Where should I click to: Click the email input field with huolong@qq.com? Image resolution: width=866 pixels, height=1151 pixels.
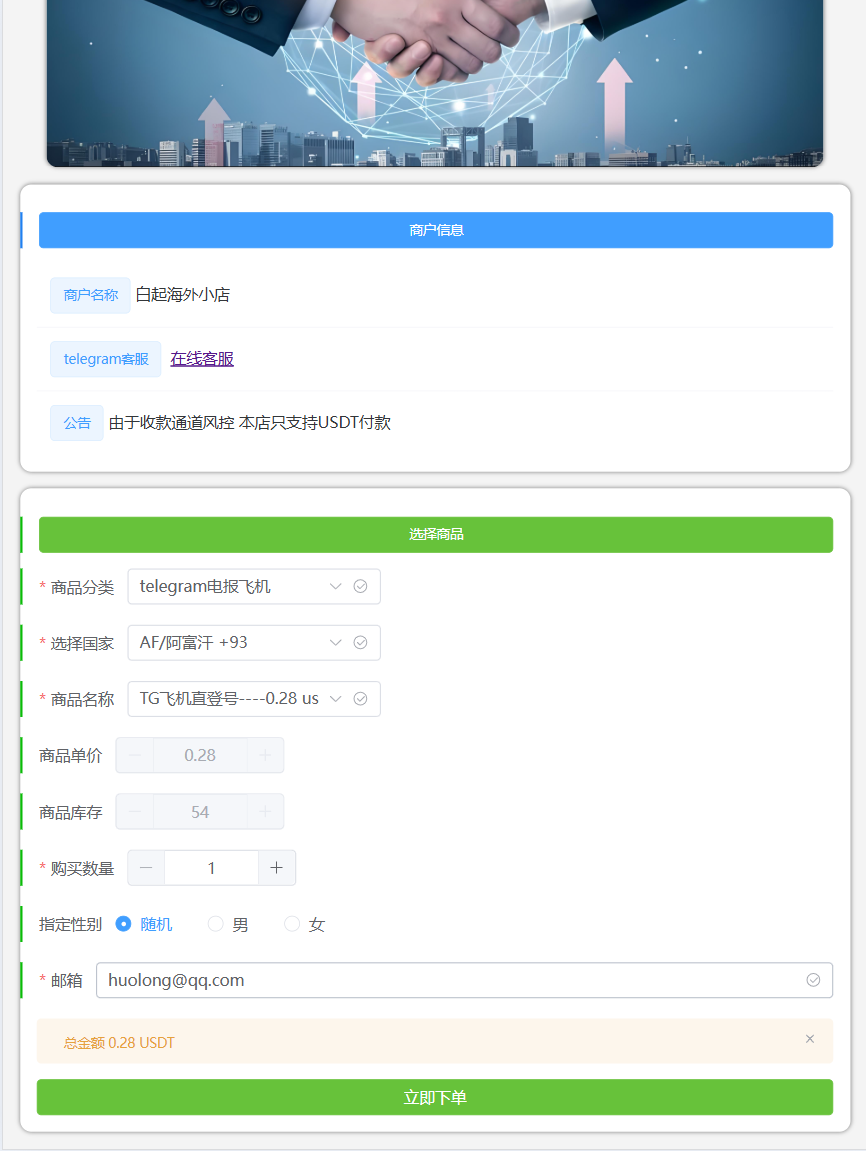click(x=450, y=980)
